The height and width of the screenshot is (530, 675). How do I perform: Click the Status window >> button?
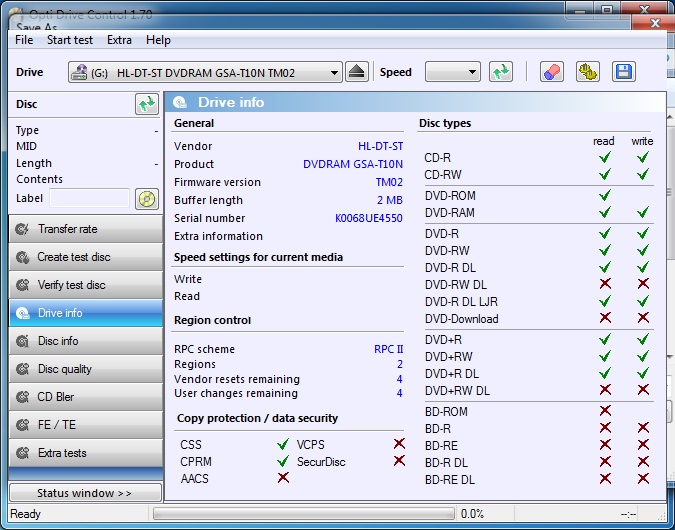click(85, 493)
